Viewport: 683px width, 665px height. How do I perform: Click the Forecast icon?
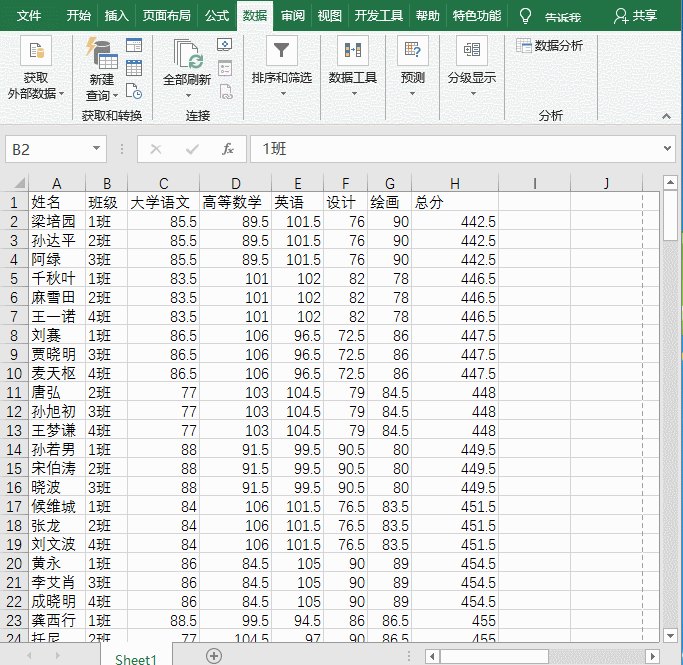413,51
